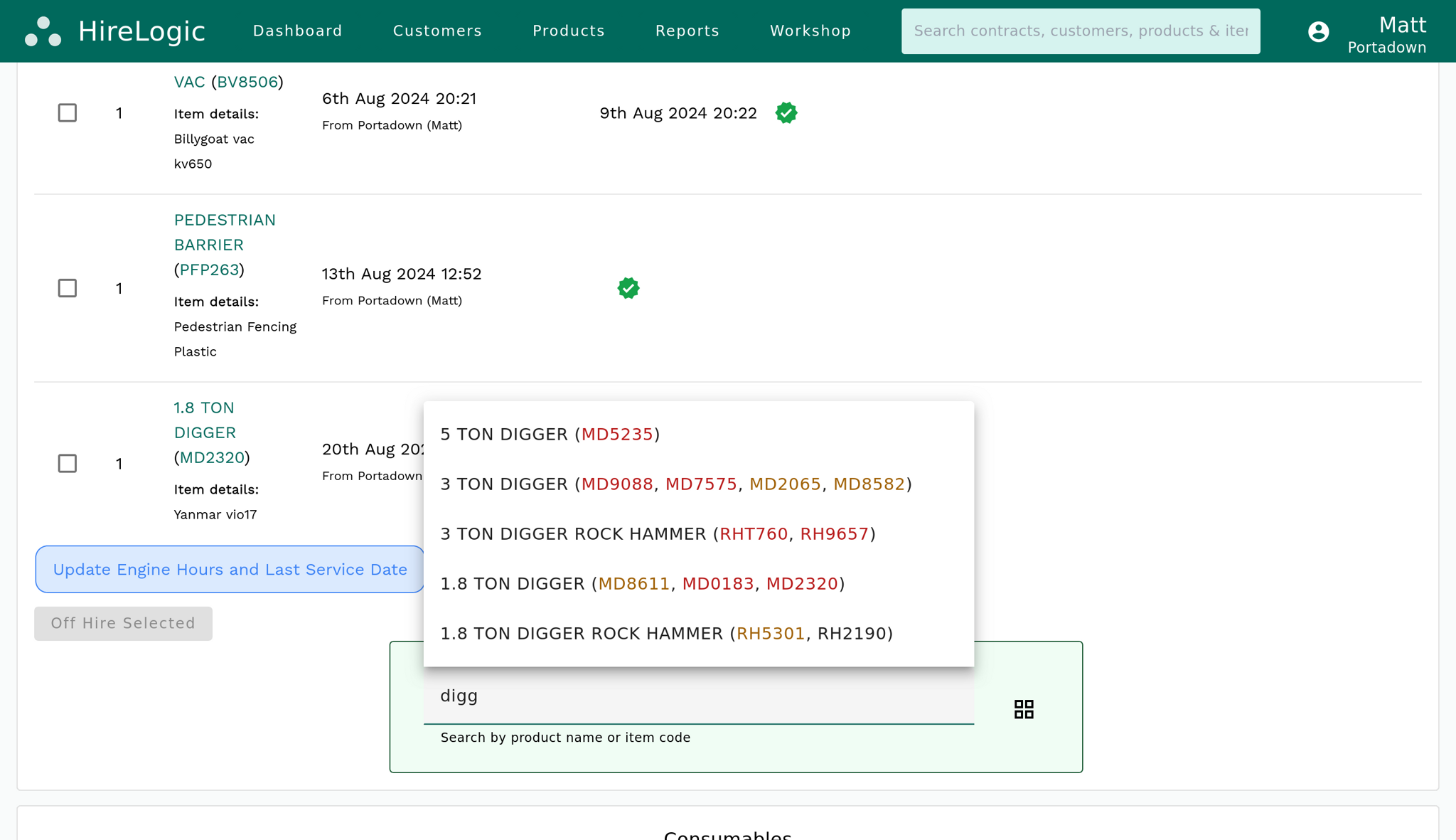Open the user account profile icon
Screen dimensions: 1456x840
1318,31
